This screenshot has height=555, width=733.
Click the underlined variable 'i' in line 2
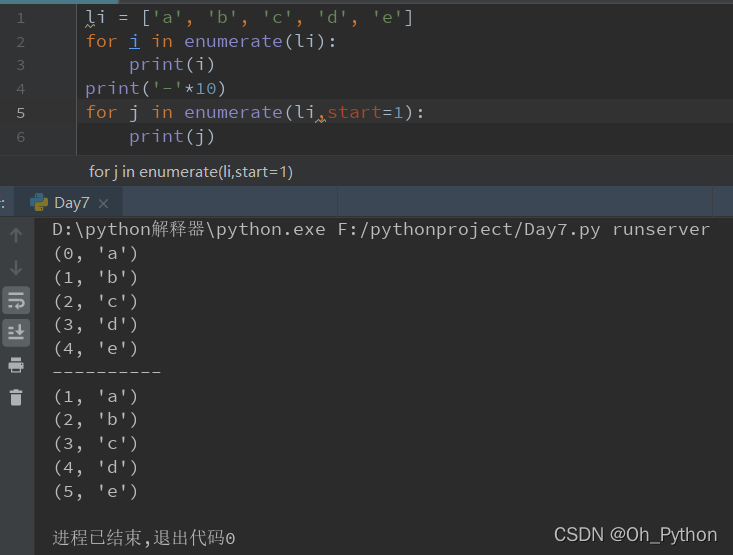tap(134, 42)
